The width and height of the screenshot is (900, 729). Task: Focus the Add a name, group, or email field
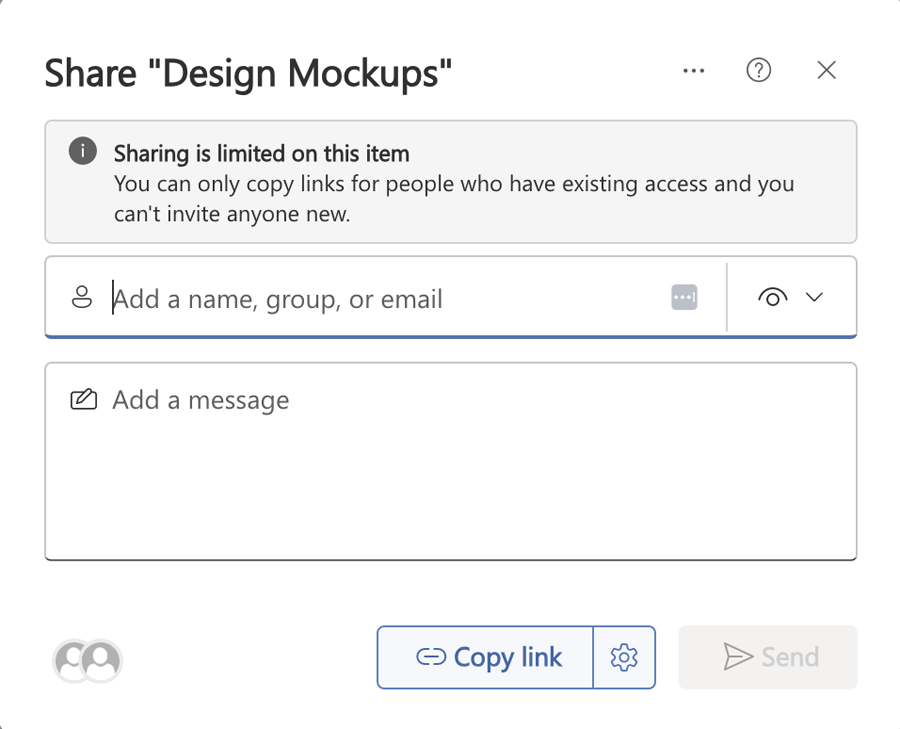385,298
